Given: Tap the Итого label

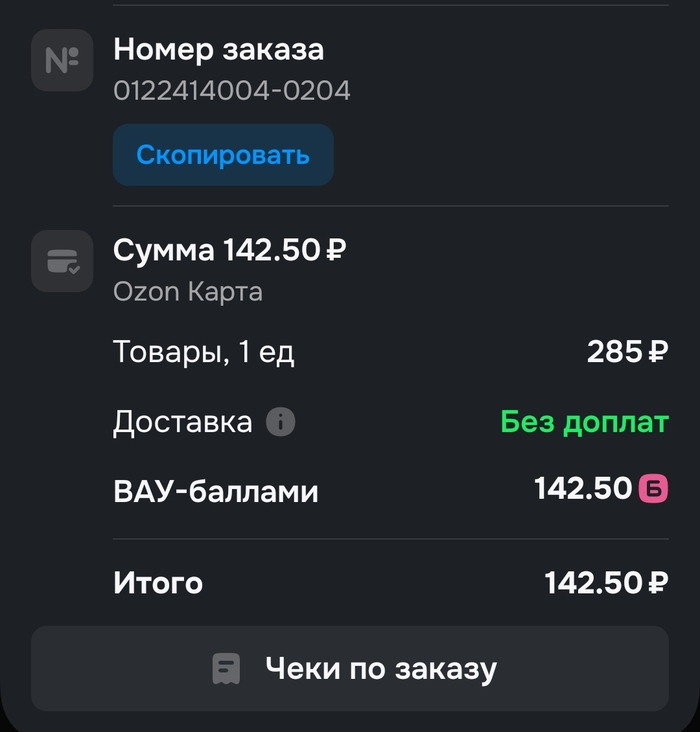Looking at the screenshot, I should click(158, 583).
